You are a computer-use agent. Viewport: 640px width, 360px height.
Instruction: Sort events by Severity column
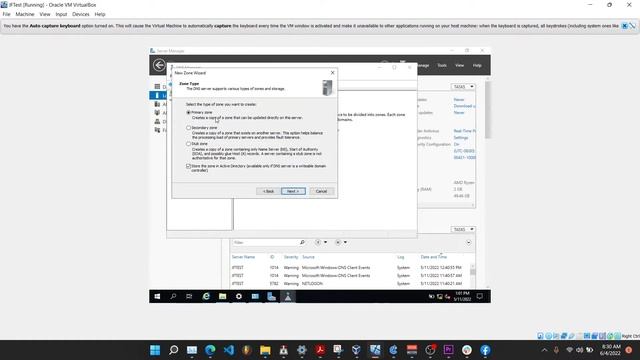point(291,257)
